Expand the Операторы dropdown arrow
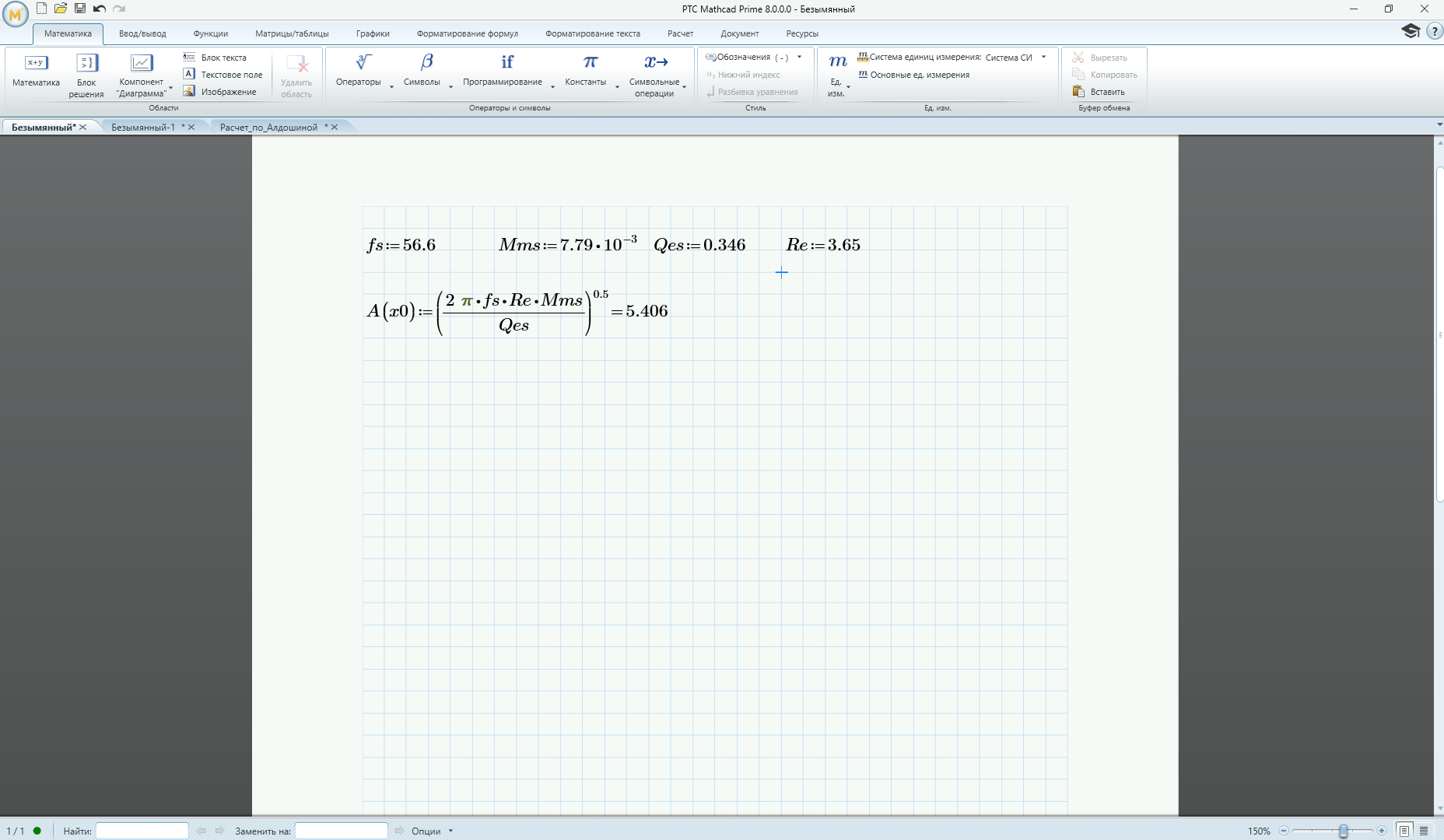 (391, 87)
